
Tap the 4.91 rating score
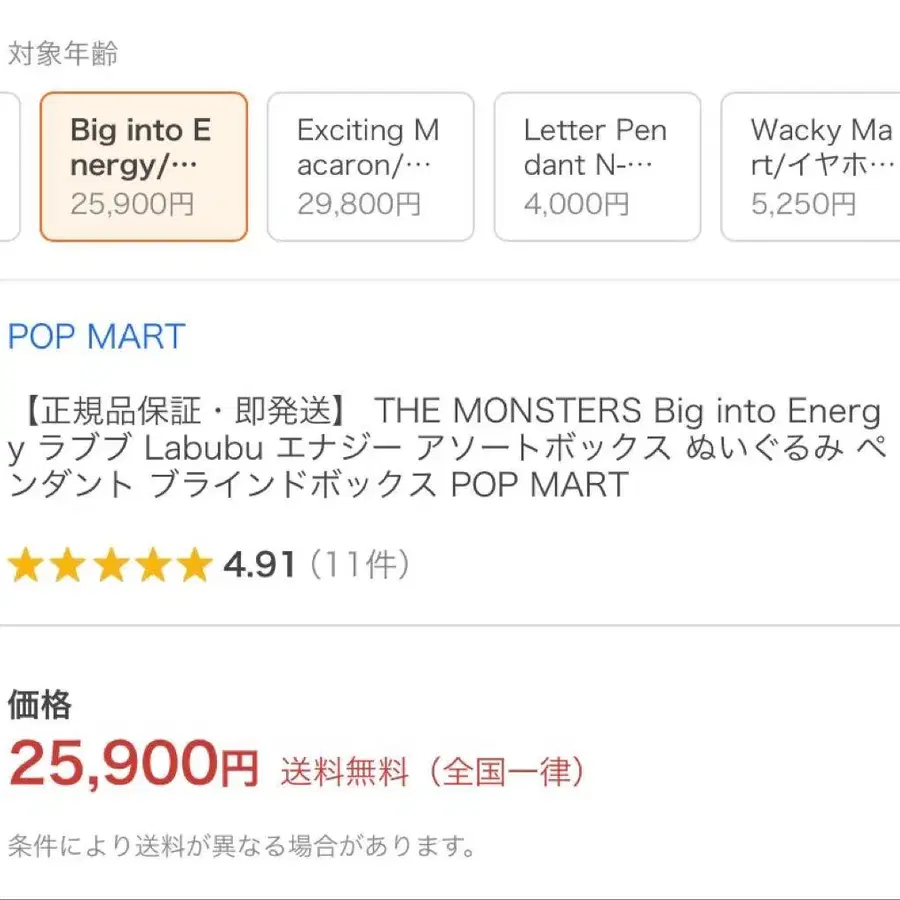[x=259, y=566]
